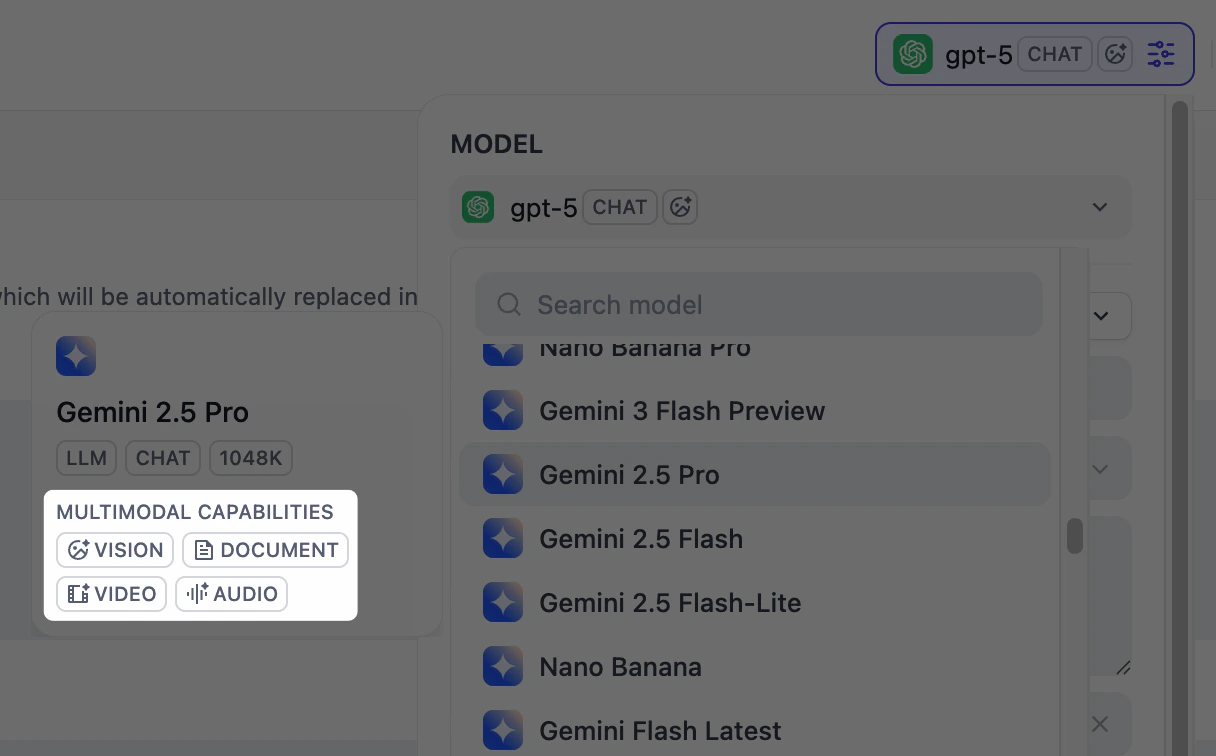The width and height of the screenshot is (1216, 756).
Task: Click the OpenAI logo beside gpt-5
Action: pyautogui.click(x=911, y=54)
